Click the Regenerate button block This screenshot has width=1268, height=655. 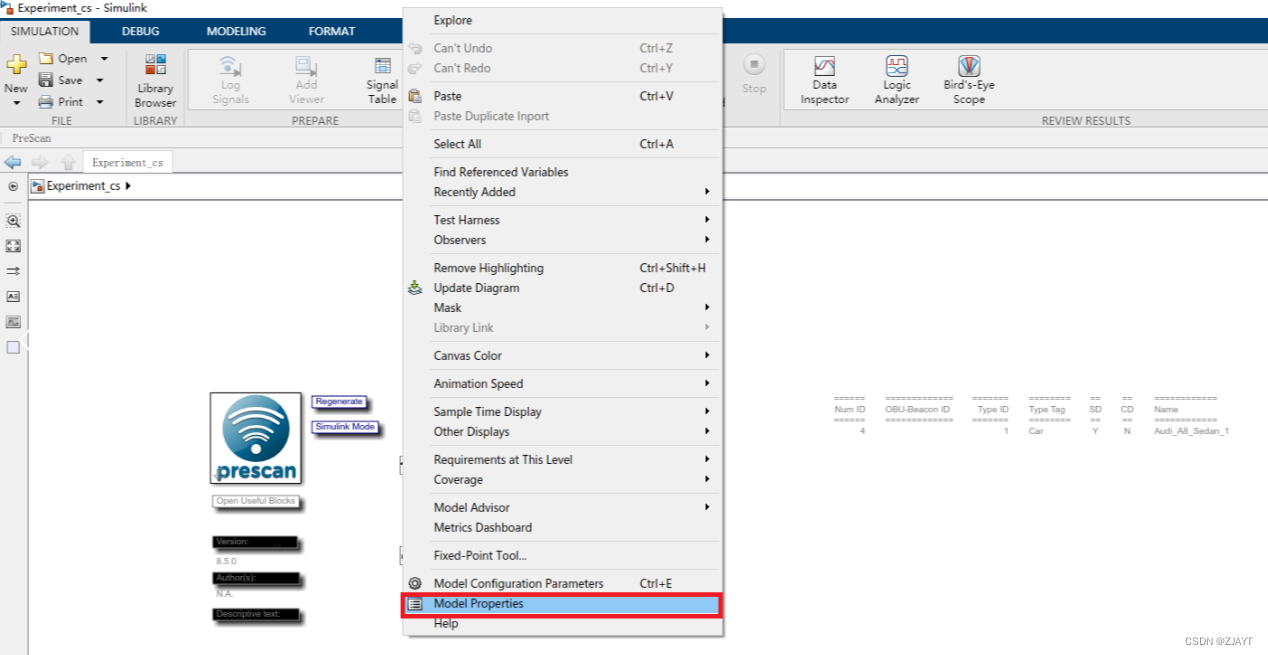pos(339,401)
